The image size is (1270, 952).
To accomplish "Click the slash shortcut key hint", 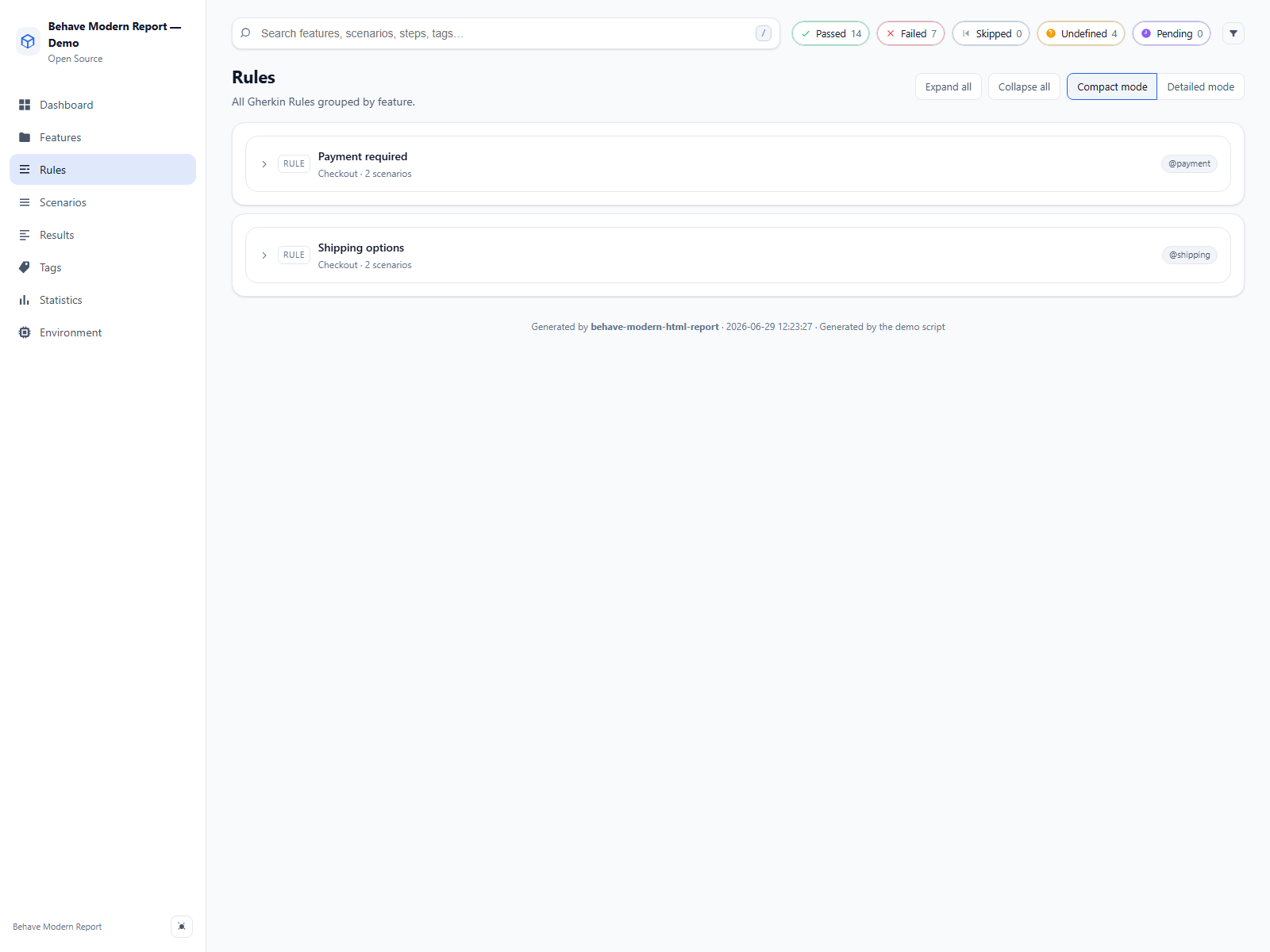I will pyautogui.click(x=764, y=33).
